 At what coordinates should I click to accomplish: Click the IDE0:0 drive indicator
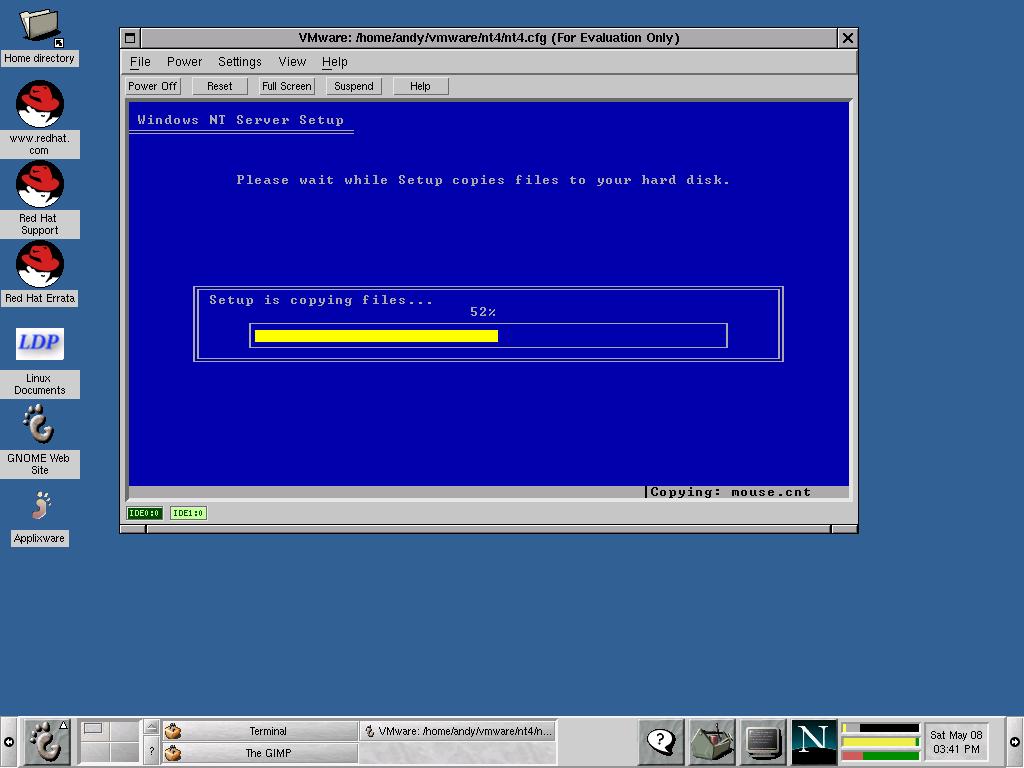pyautogui.click(x=144, y=513)
